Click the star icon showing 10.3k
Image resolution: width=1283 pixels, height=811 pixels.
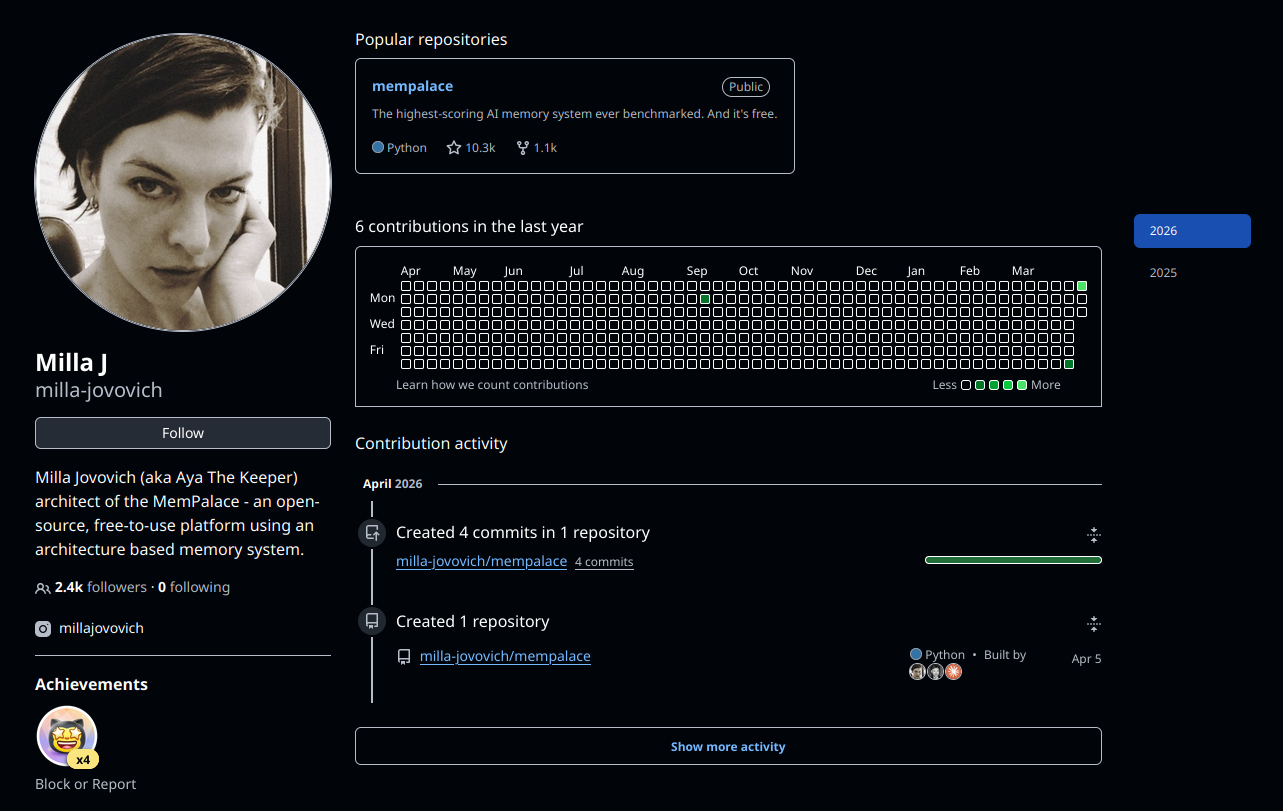454,148
